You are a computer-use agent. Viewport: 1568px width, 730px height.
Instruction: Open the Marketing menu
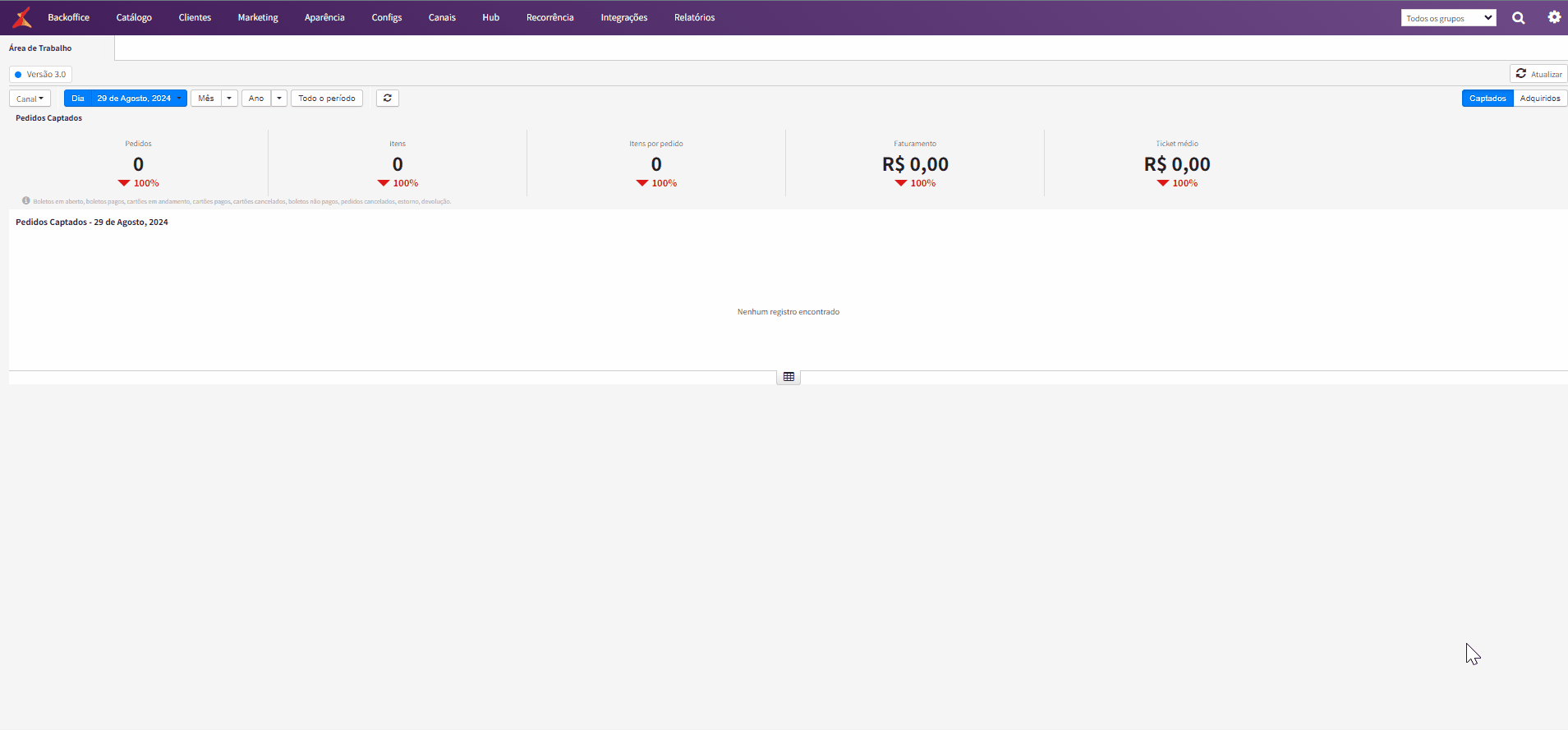coord(258,17)
